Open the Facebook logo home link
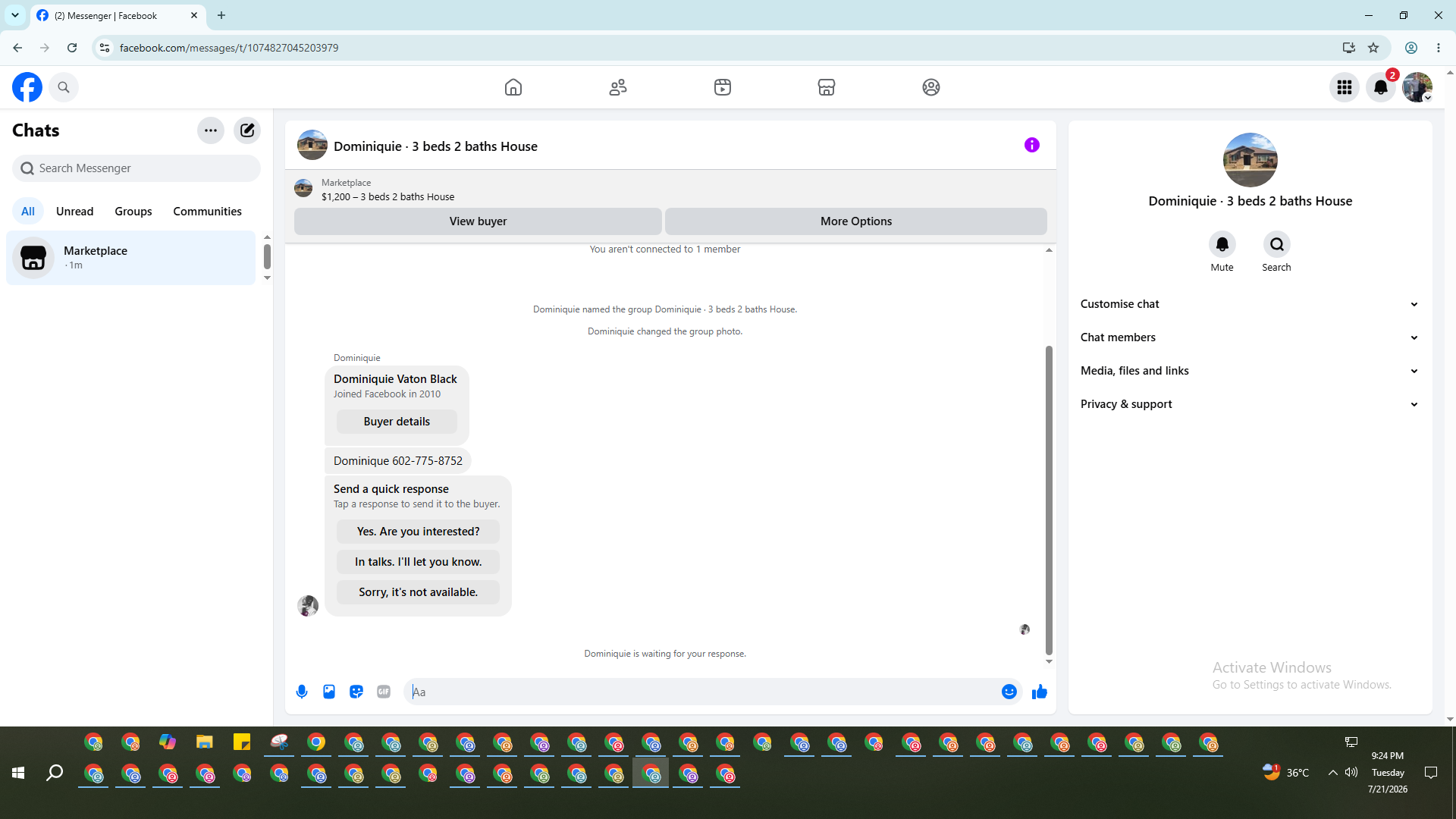This screenshot has height=819, width=1456. pyautogui.click(x=27, y=87)
